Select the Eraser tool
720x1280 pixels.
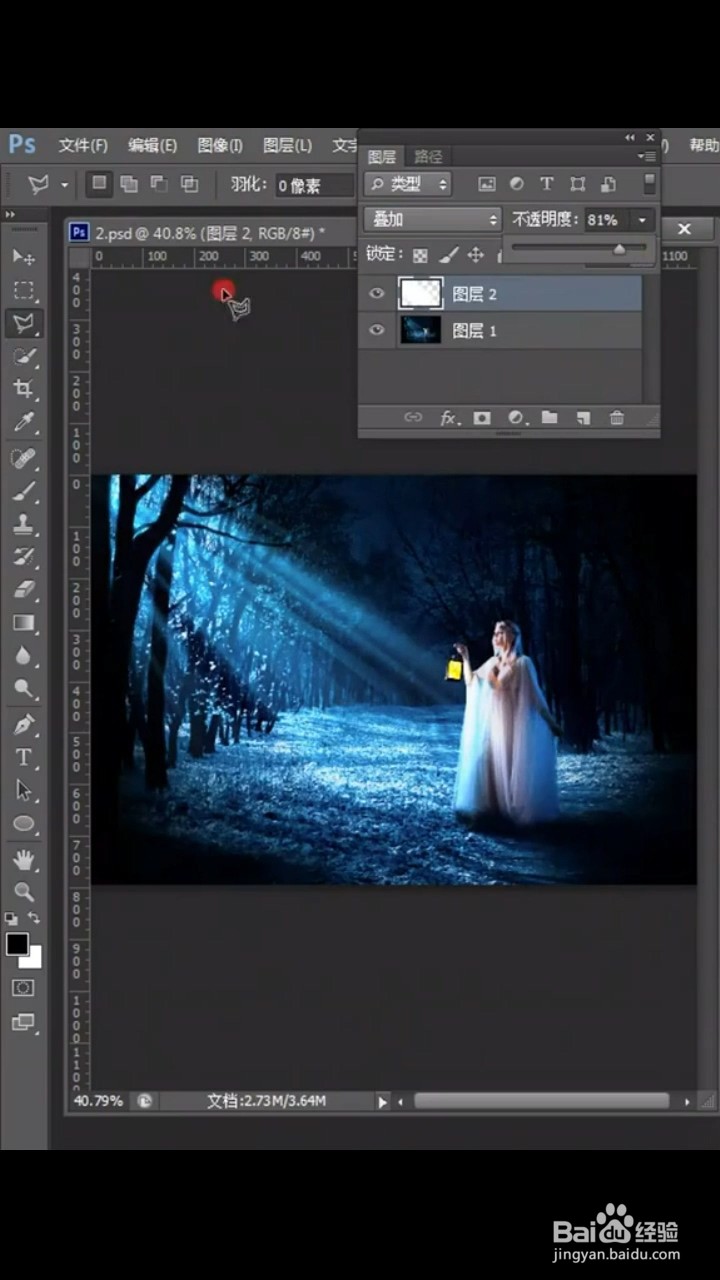24,590
